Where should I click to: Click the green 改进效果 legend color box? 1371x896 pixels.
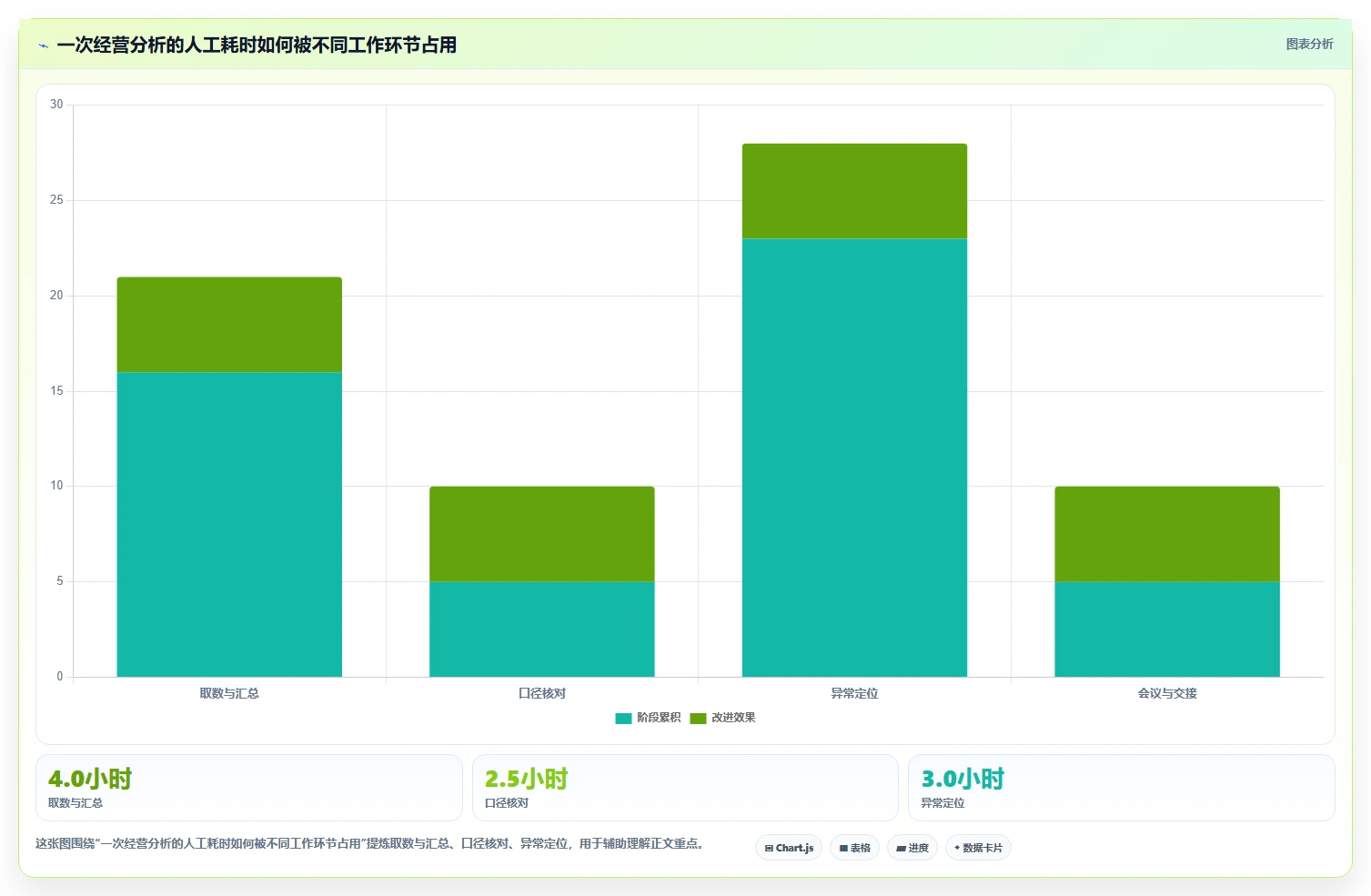698,719
